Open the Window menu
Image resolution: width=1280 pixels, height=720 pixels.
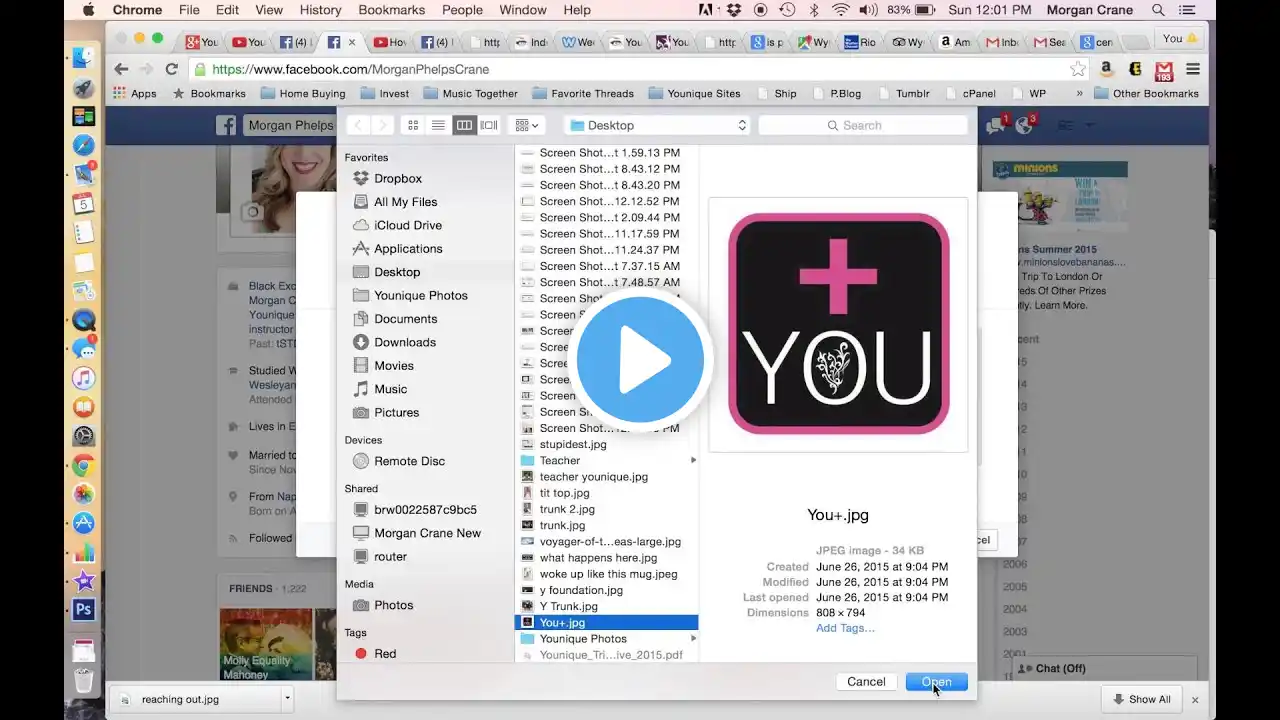[x=523, y=10]
